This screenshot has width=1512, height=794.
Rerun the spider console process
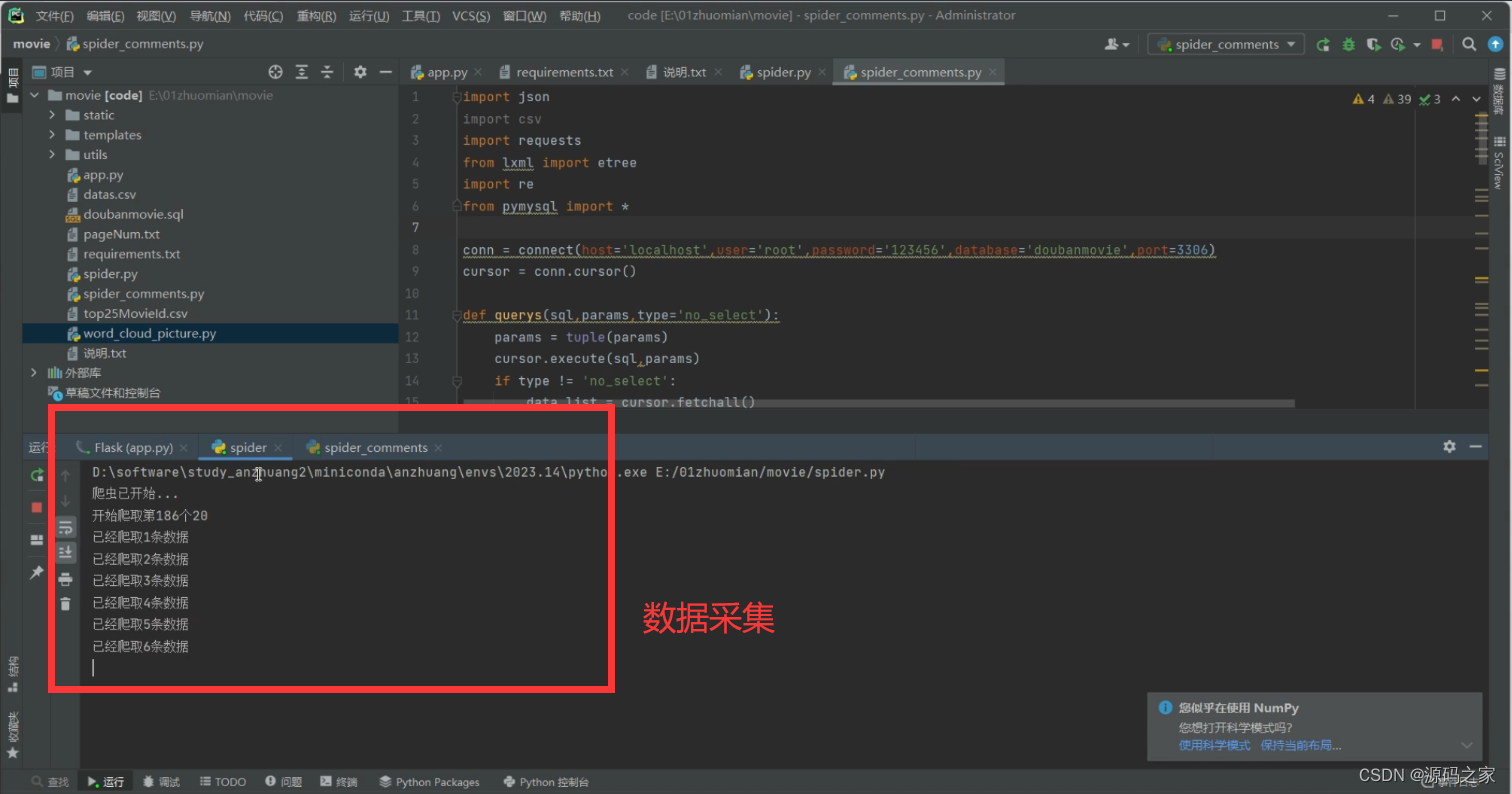36,475
